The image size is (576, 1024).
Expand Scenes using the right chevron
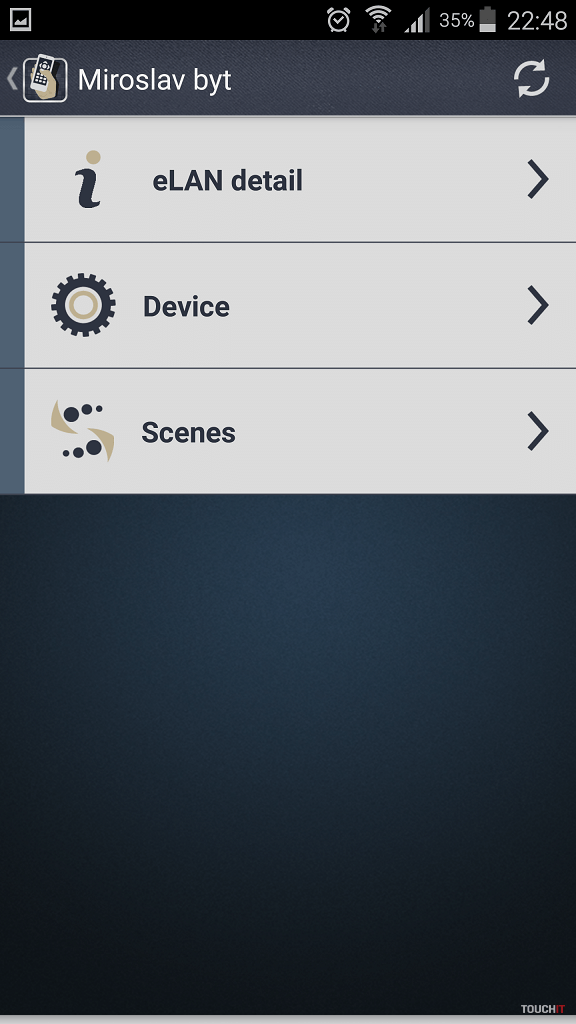(537, 431)
